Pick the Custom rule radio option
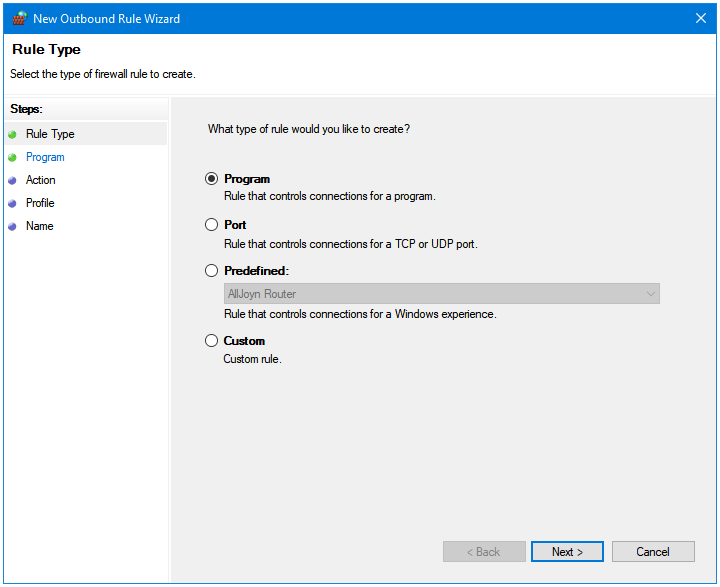Screen dimensions: 720x587 click(x=211, y=341)
